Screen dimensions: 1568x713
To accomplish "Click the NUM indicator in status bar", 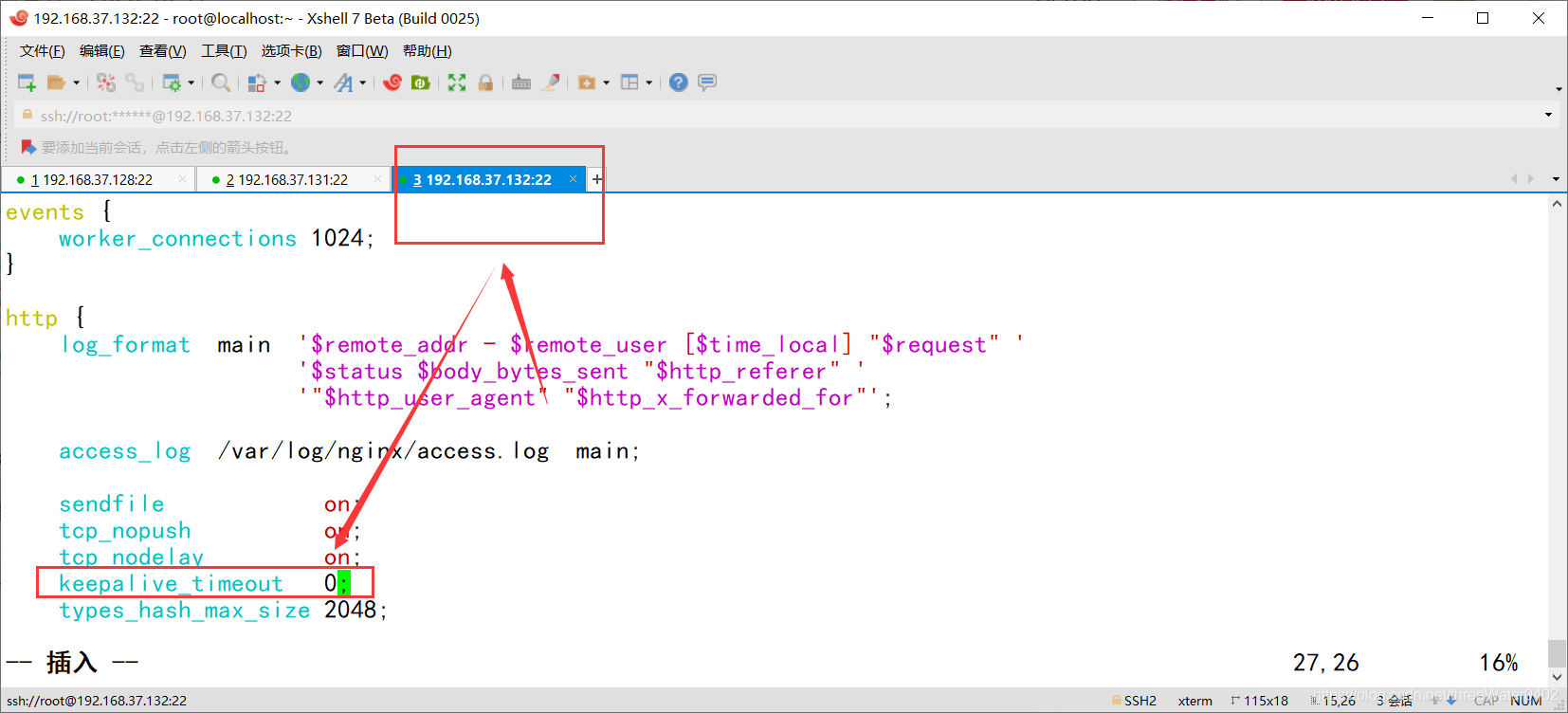I will [1526, 701].
